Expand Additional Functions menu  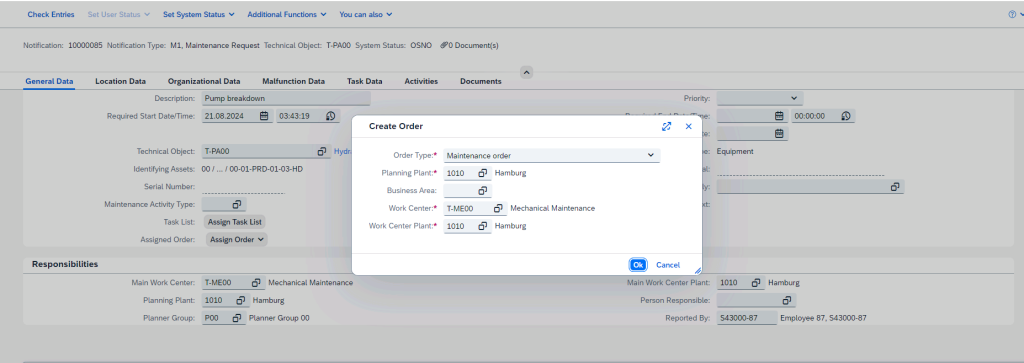click(x=287, y=14)
